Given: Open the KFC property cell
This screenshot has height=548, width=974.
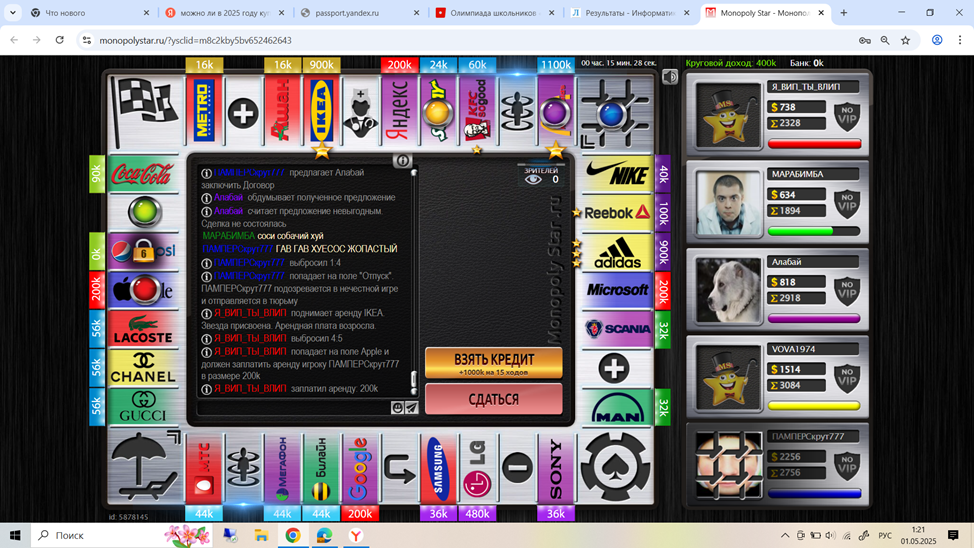Looking at the screenshot, I should [477, 112].
